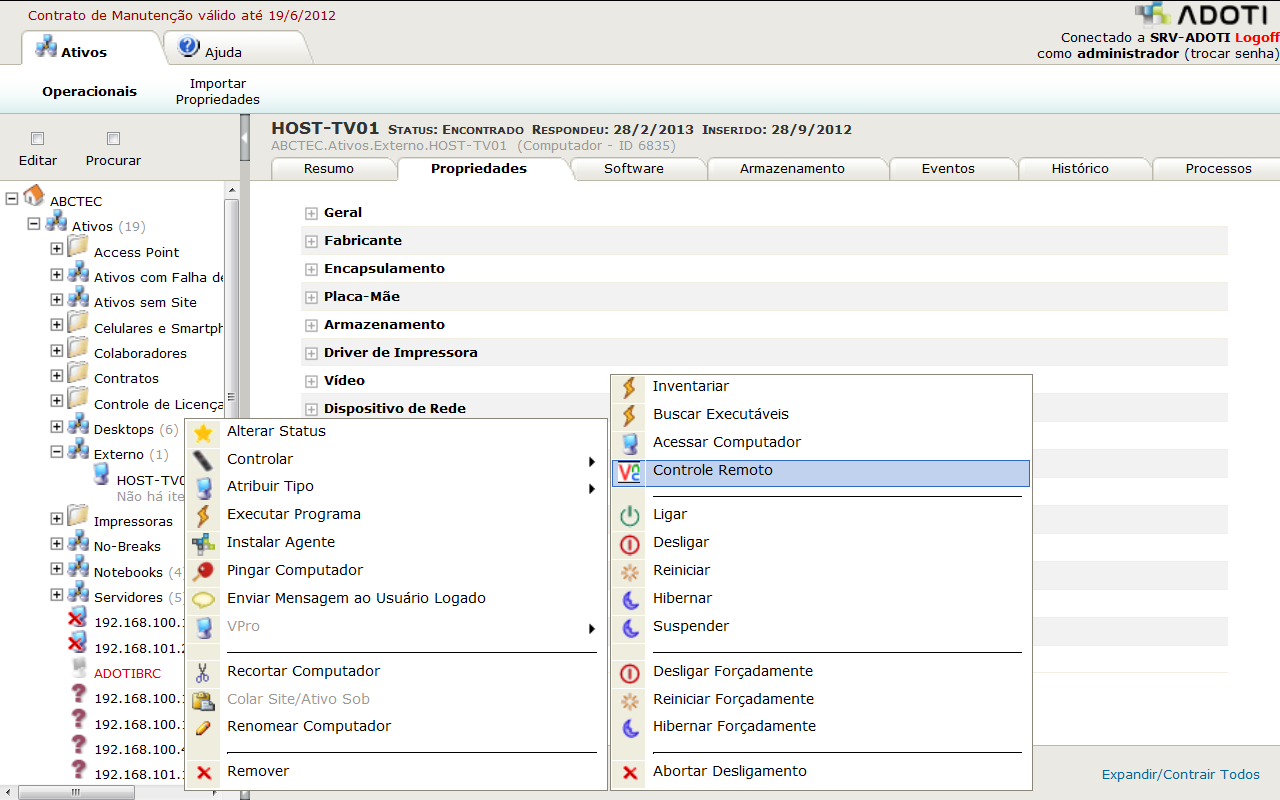Click the scissors icon for Recortar Computador
Viewport: 1280px width, 800px height.
point(204,673)
